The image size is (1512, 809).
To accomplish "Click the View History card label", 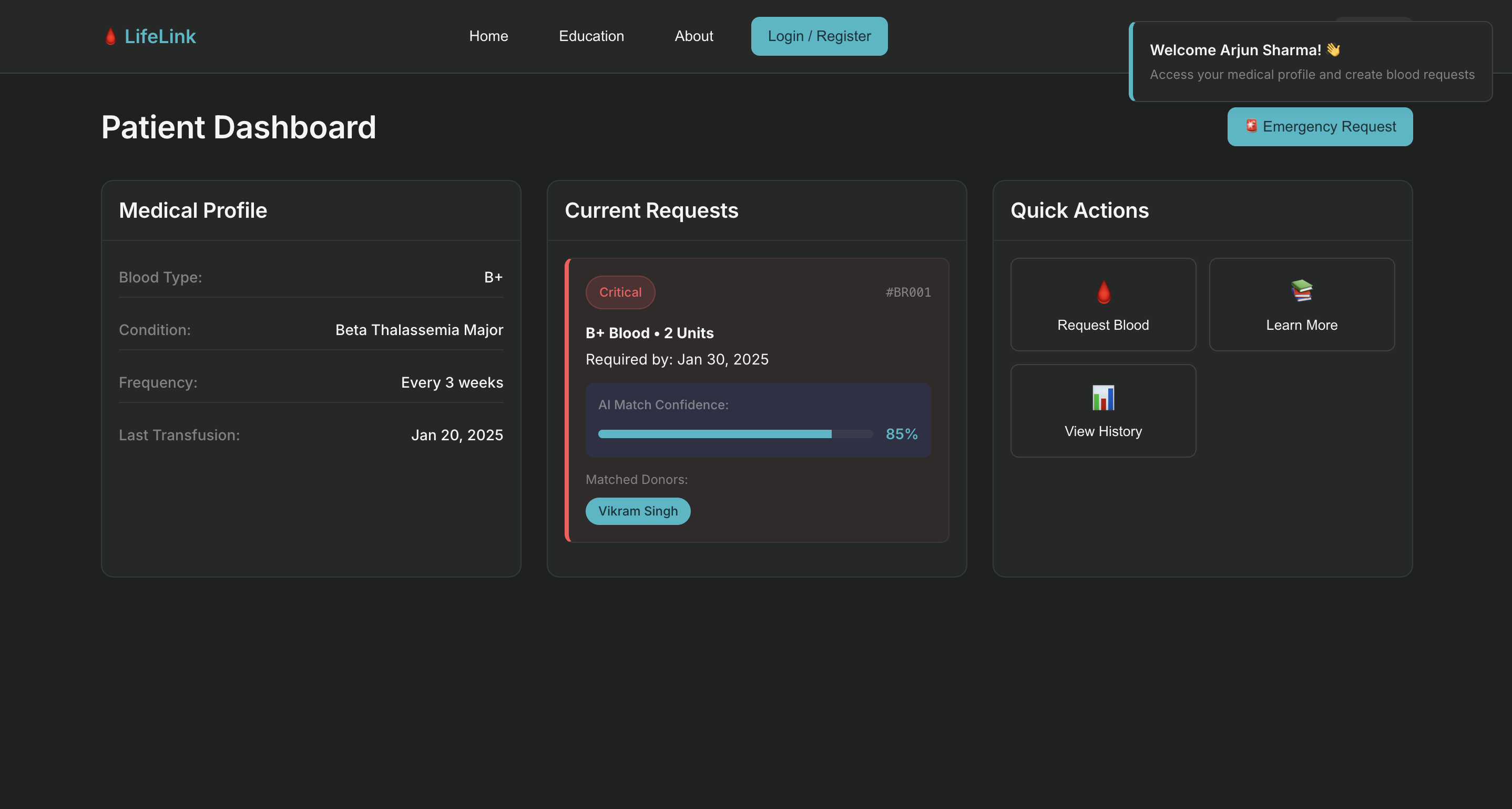I will click(1103, 431).
